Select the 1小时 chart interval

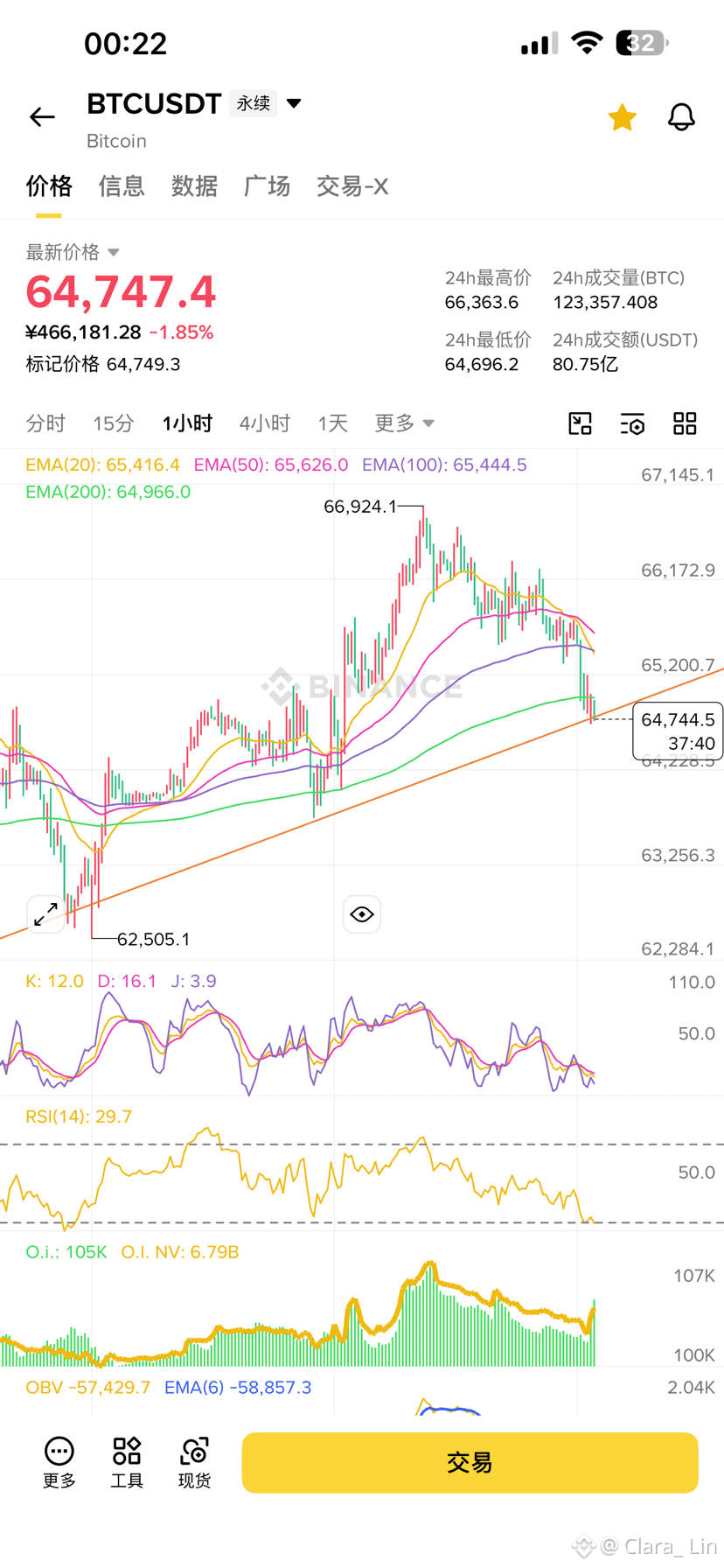point(187,423)
